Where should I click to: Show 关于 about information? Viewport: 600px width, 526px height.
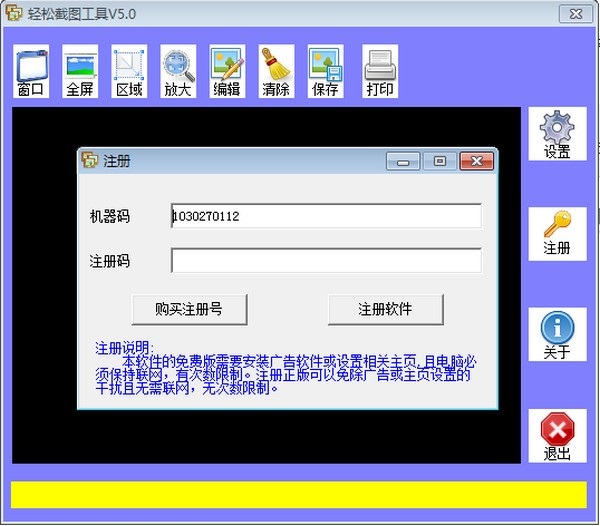click(x=558, y=334)
